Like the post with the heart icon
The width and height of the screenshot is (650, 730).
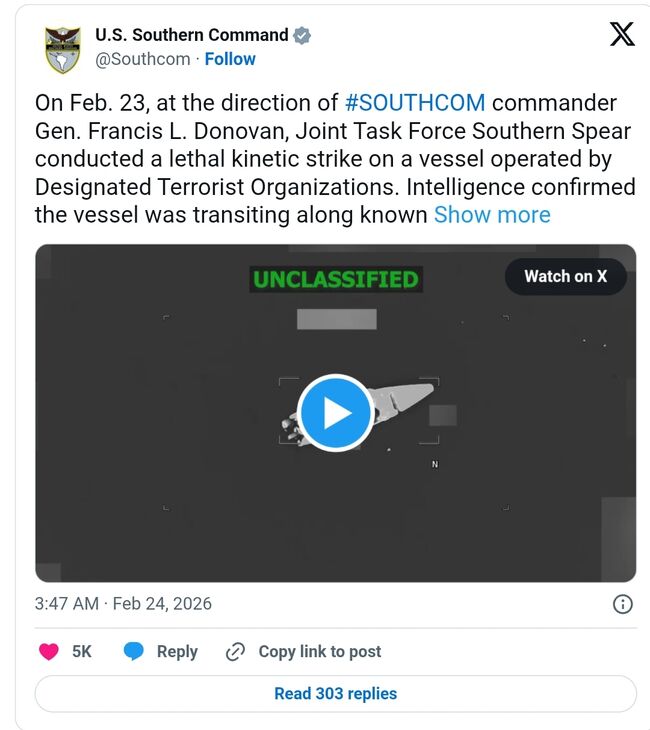click(x=48, y=651)
